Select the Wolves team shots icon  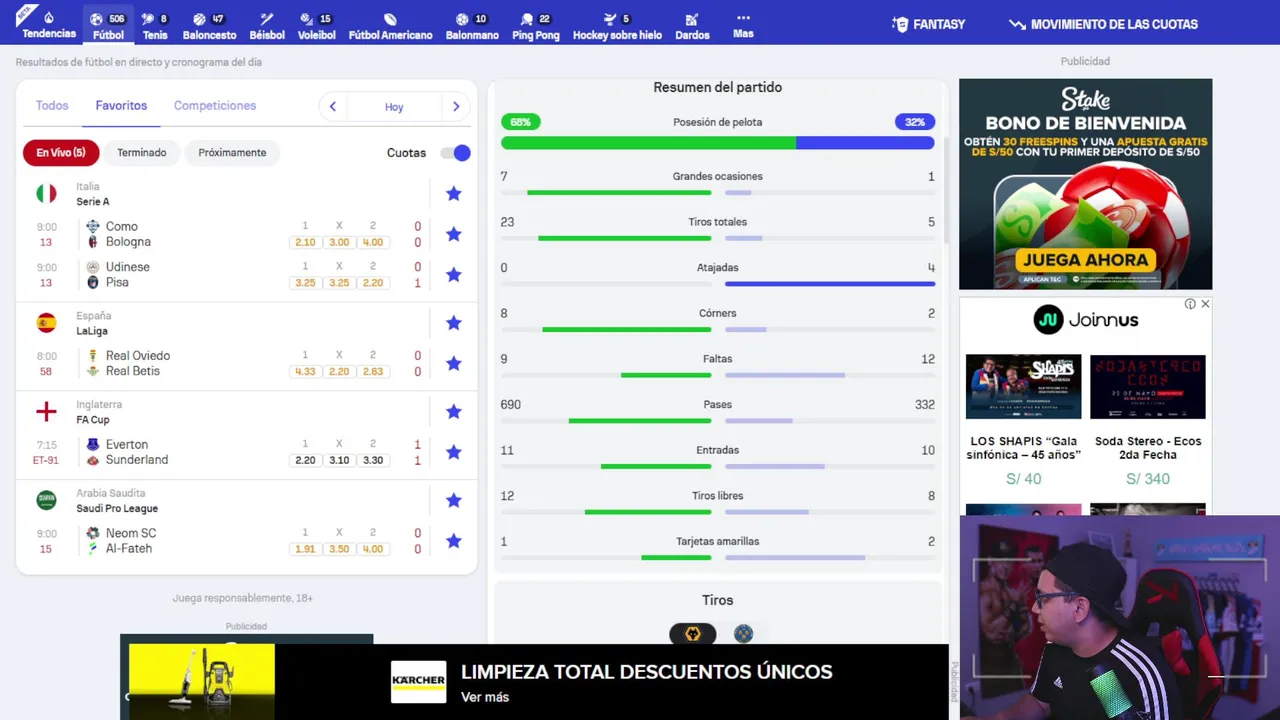(692, 634)
